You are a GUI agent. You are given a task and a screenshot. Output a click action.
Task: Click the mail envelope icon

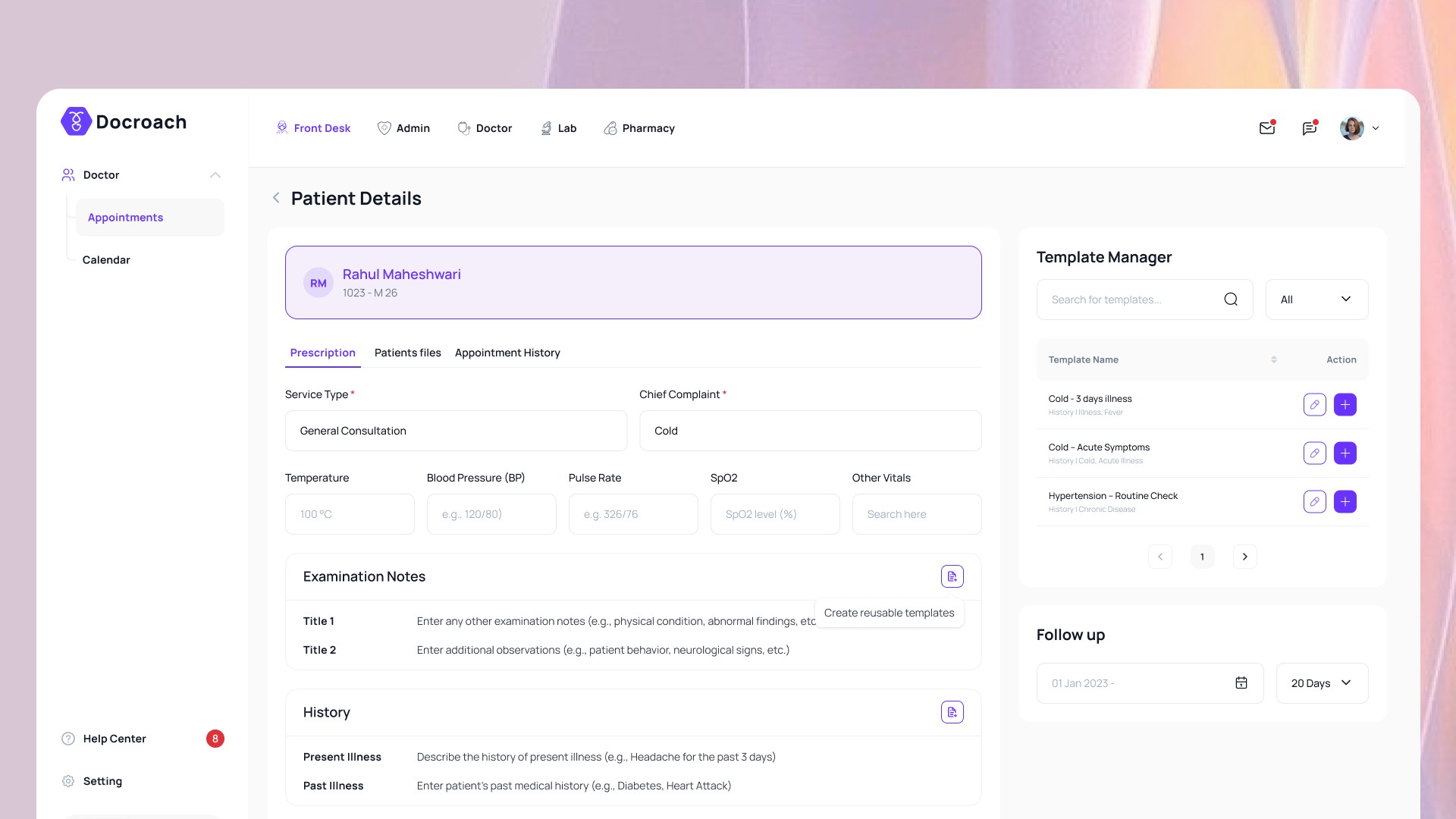pyautogui.click(x=1266, y=128)
